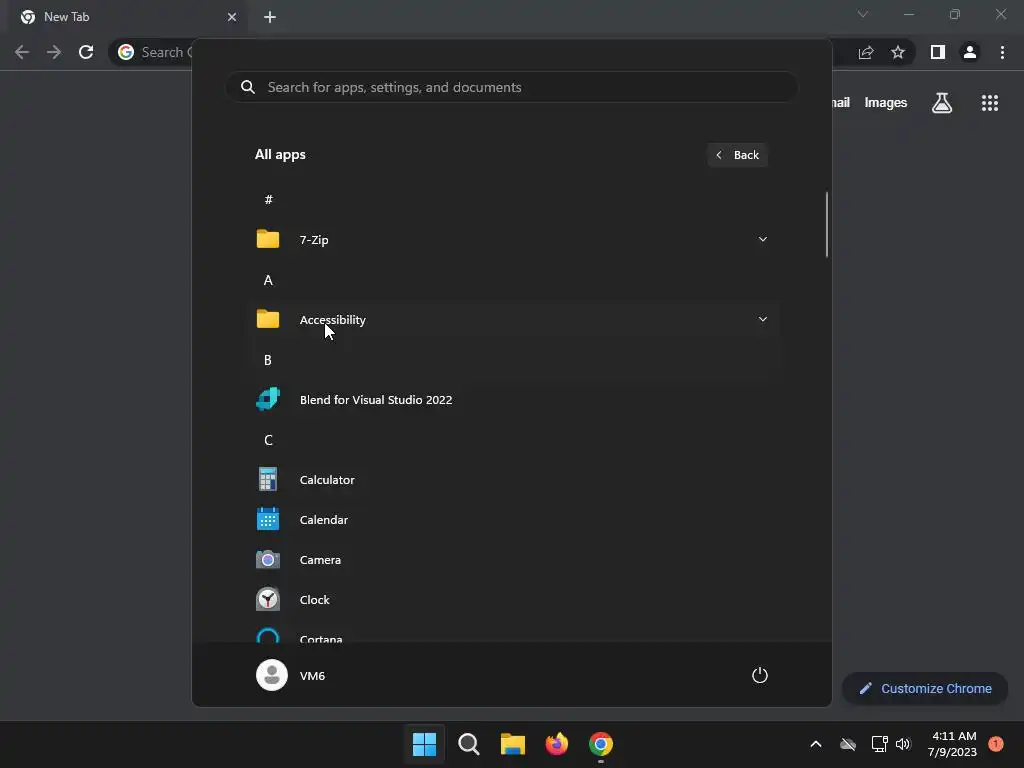The height and width of the screenshot is (768, 1024).
Task: Open the clock showing 4:11 AM
Action: (952, 744)
